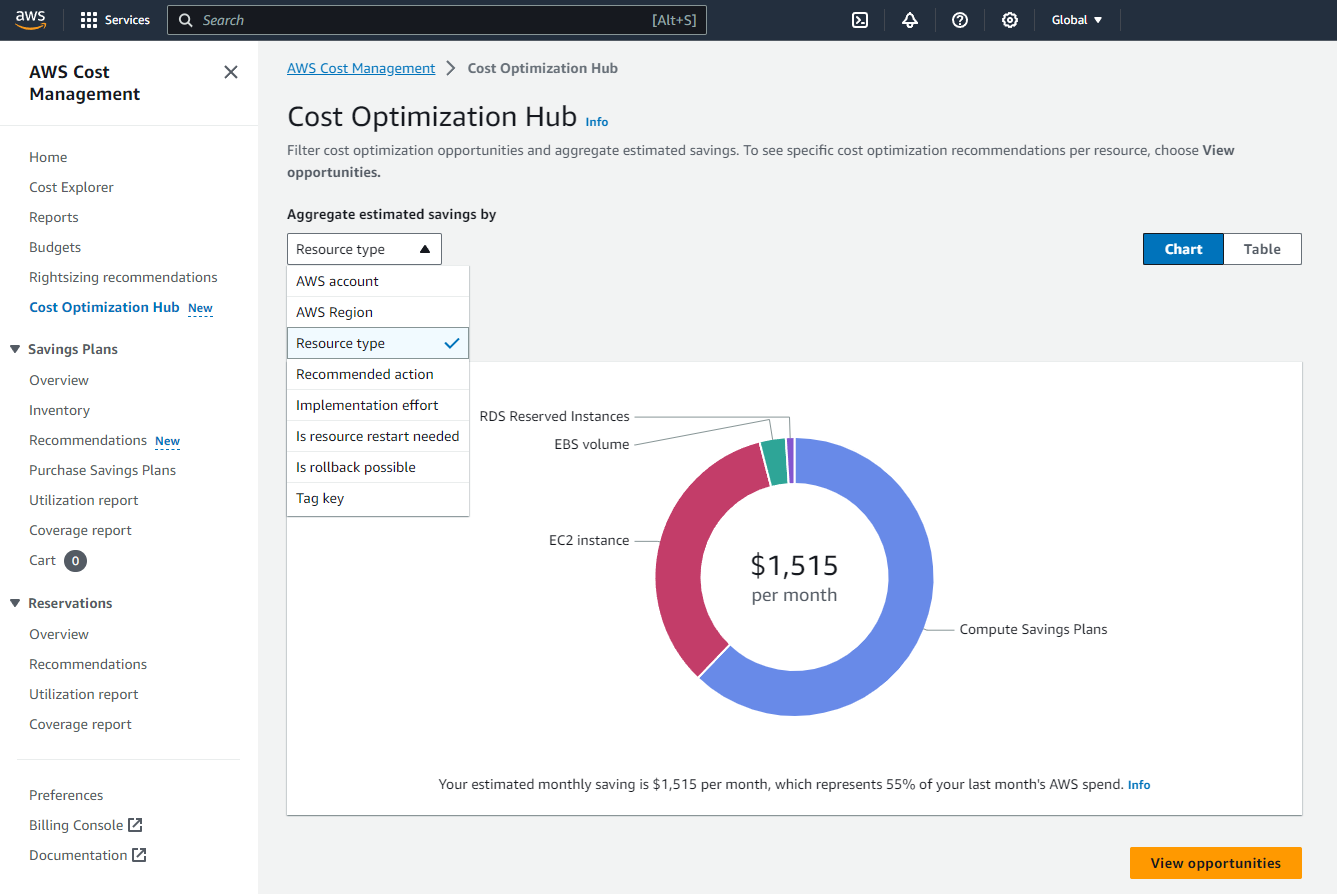This screenshot has height=894, width=1337.
Task: Open Rightsizing recommendations from sidebar
Action: (122, 276)
